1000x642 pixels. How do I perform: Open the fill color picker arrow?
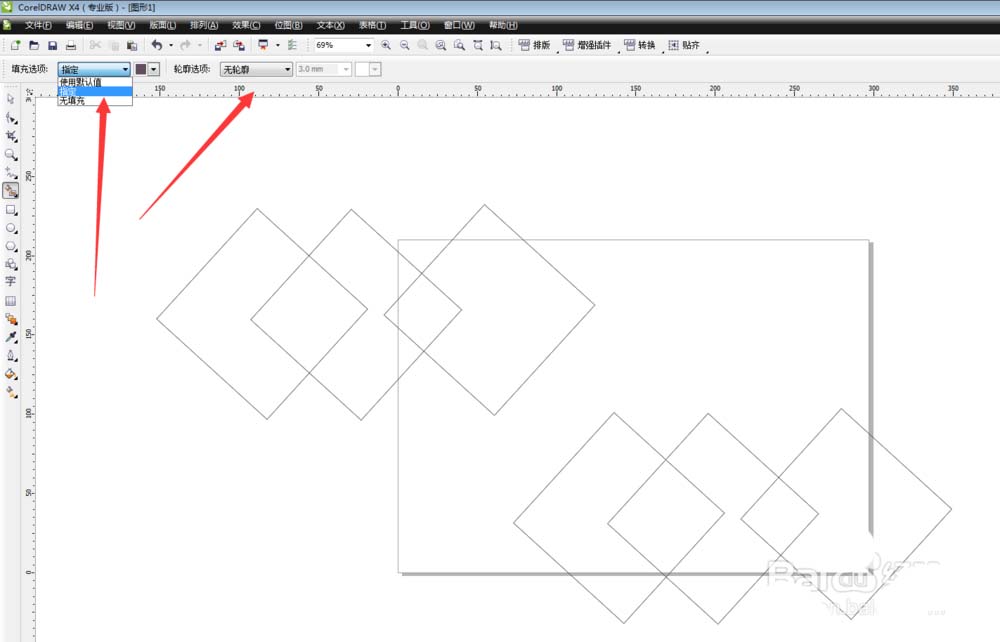(x=154, y=69)
